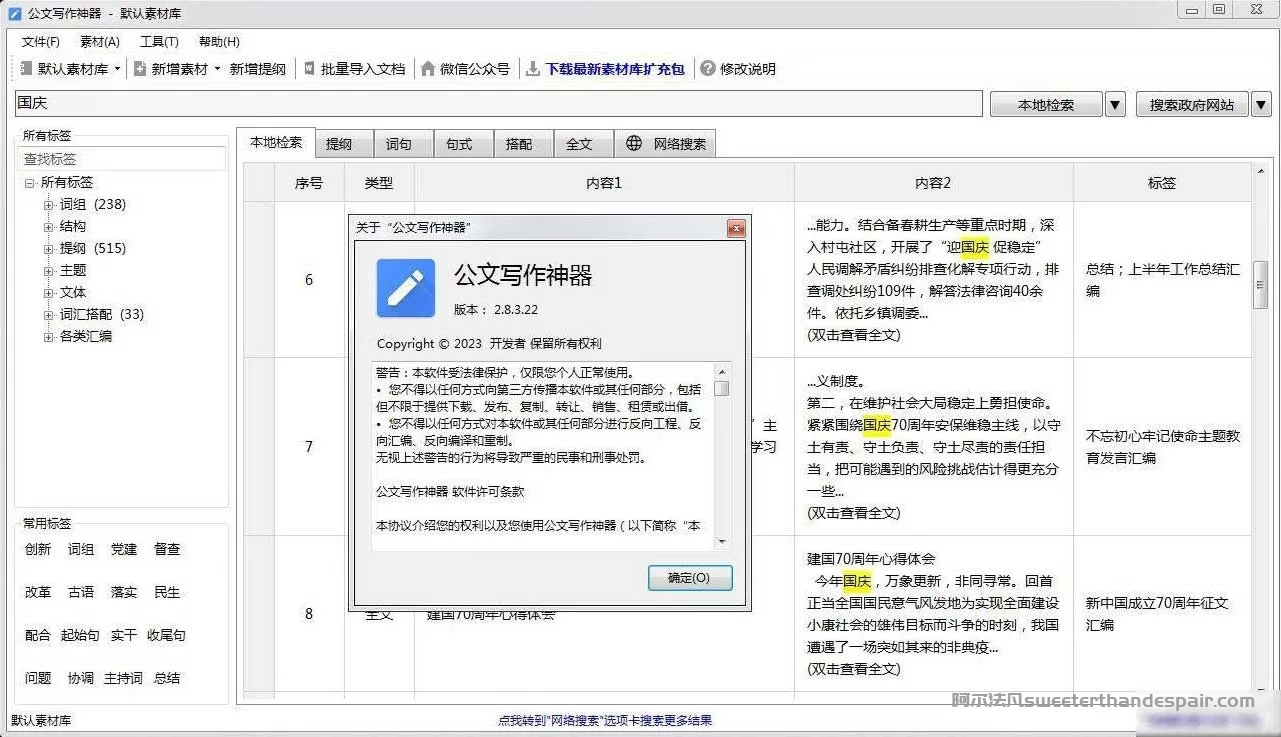Select result row number 7
This screenshot has width=1281, height=737.
click(x=309, y=447)
